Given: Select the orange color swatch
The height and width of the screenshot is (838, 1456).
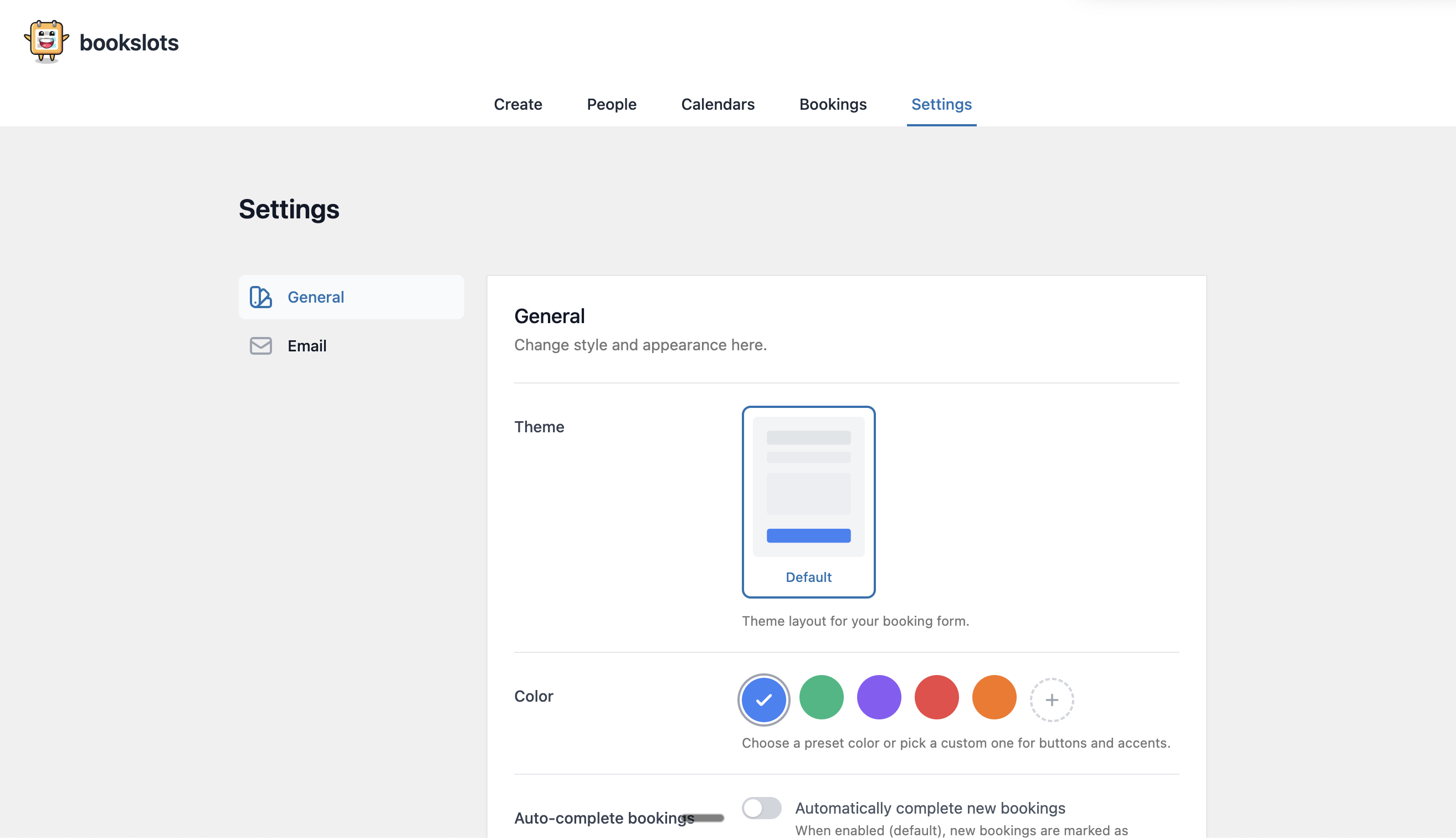Looking at the screenshot, I should pos(994,698).
